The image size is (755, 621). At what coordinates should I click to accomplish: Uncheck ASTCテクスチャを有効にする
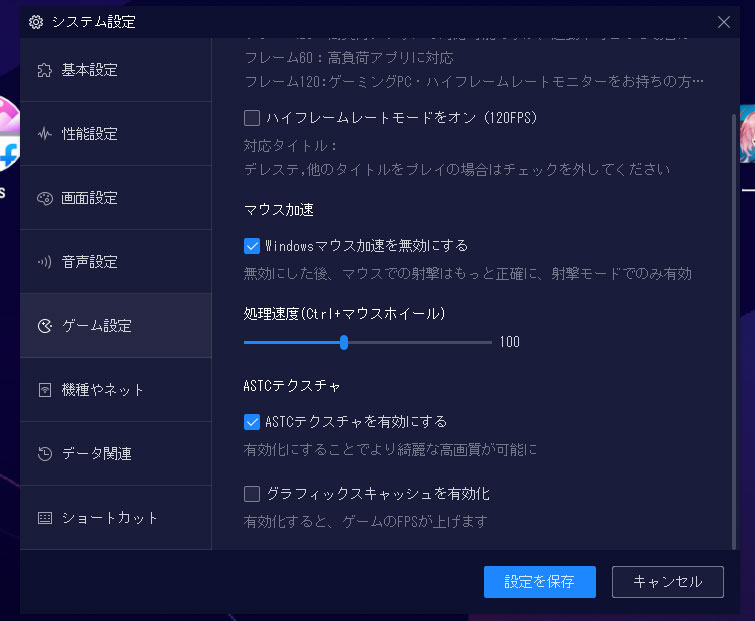[252, 422]
